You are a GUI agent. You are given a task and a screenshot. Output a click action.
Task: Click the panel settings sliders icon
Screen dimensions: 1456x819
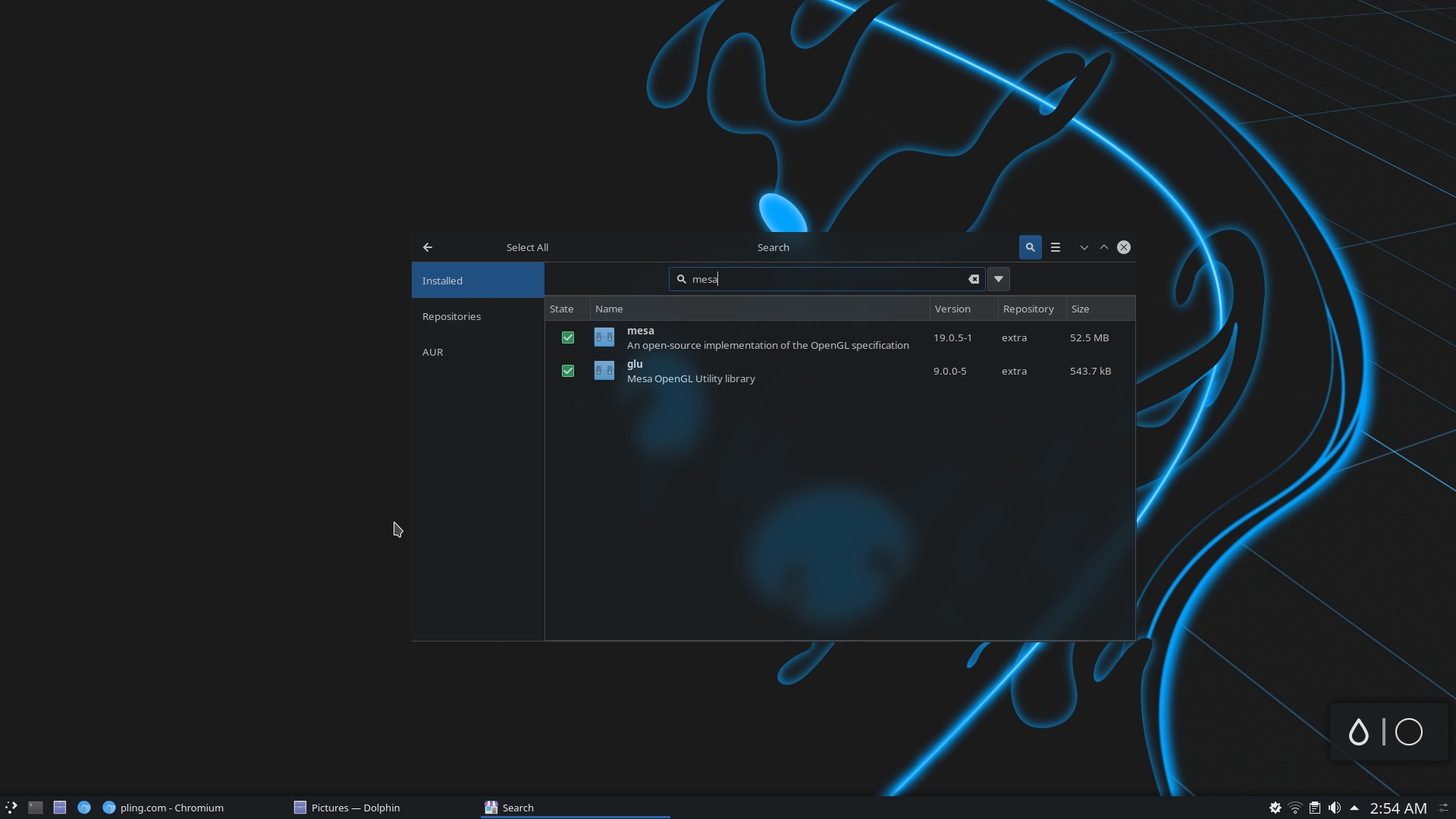click(1444, 808)
